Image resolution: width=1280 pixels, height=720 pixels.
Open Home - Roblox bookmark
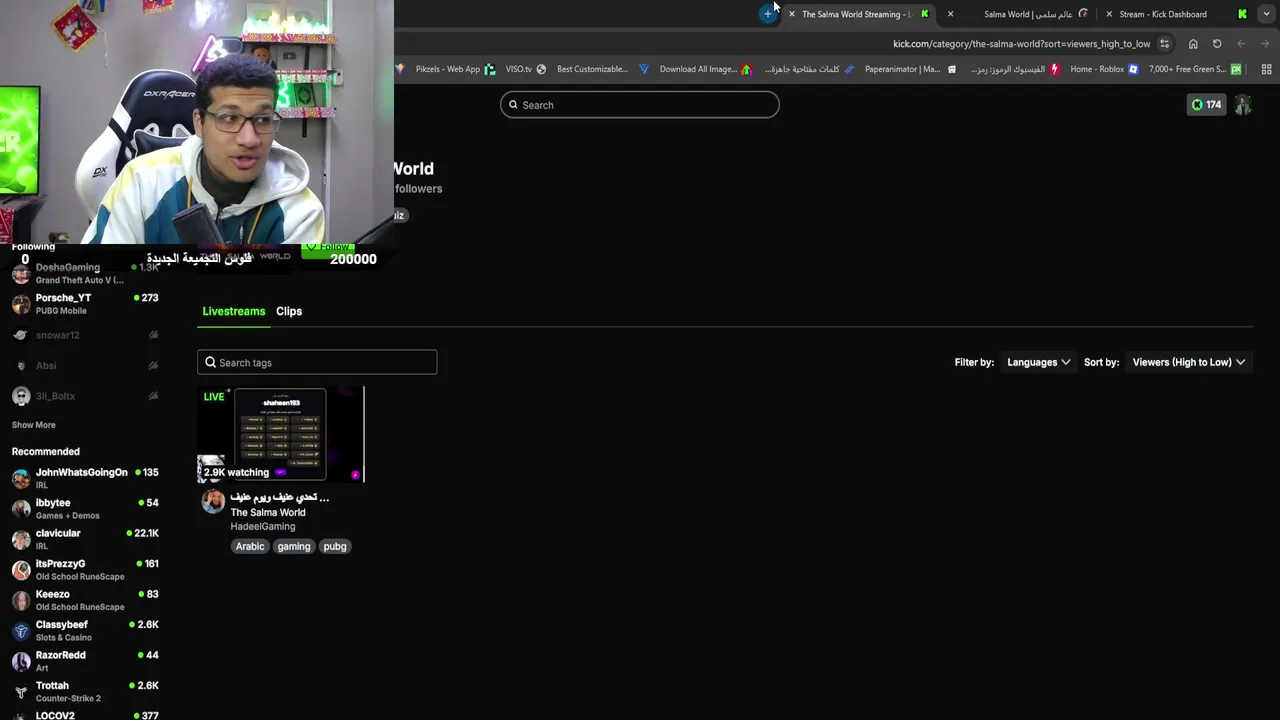[x=1104, y=69]
